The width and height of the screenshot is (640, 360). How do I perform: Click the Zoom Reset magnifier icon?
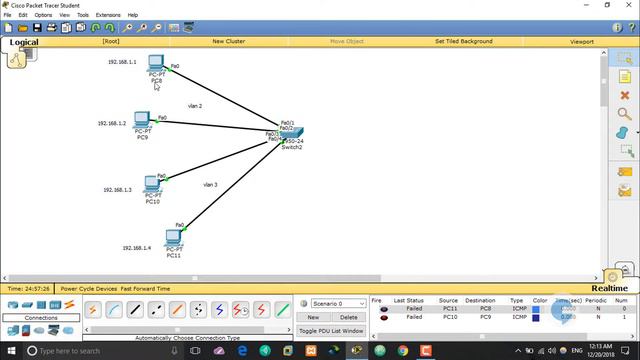(x=142, y=28)
